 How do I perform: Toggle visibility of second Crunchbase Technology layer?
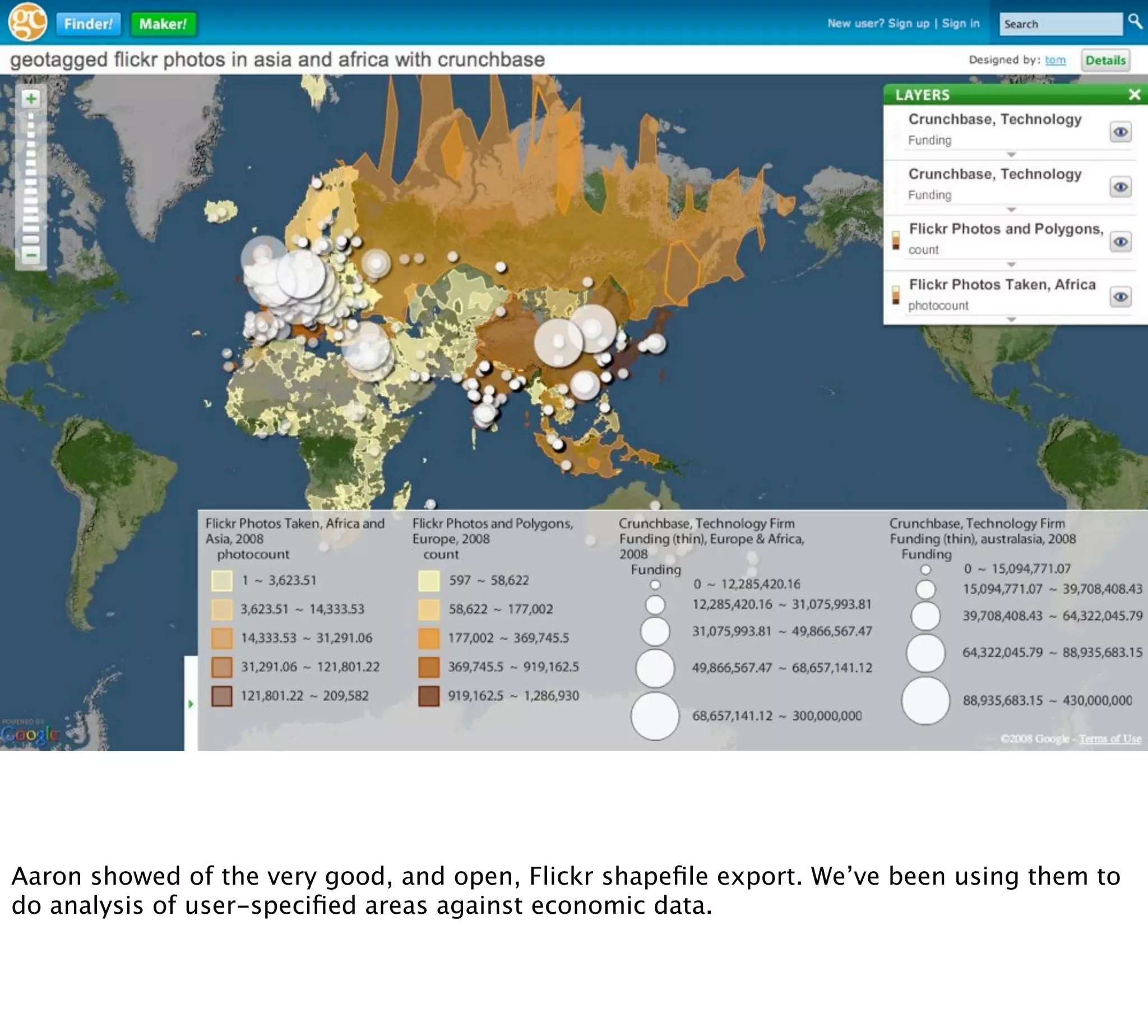(1120, 187)
